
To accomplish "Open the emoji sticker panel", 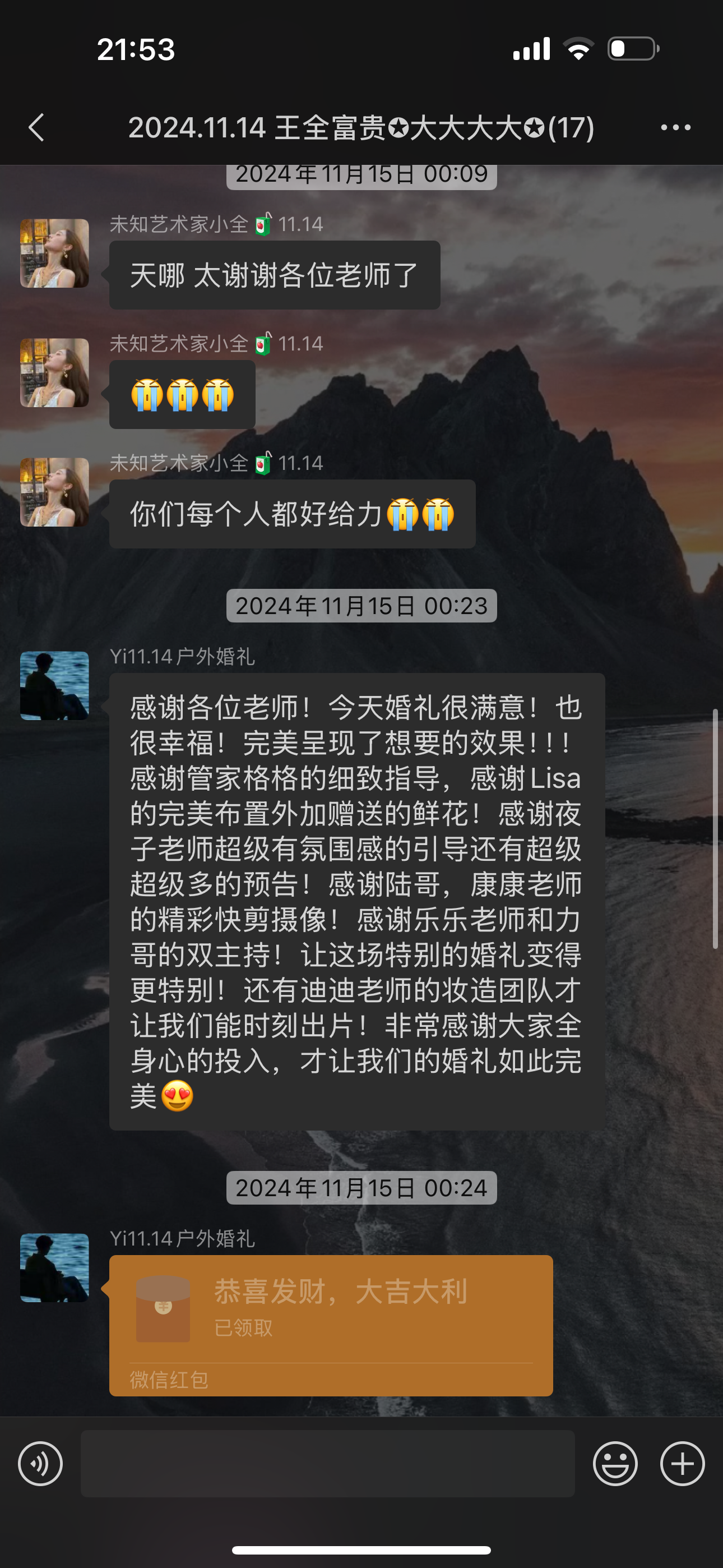I will click(615, 1463).
